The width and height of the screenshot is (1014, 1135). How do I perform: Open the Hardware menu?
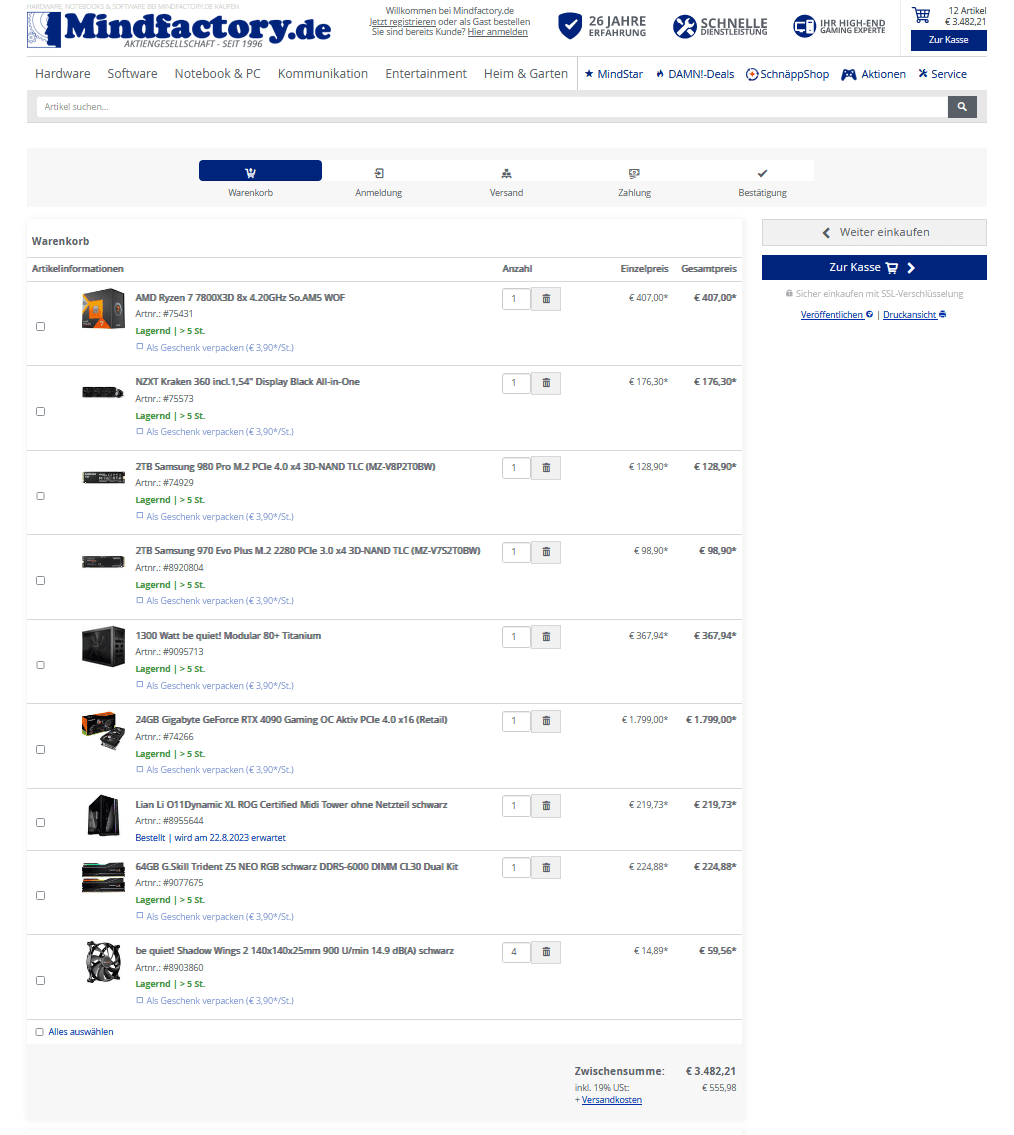coord(63,74)
